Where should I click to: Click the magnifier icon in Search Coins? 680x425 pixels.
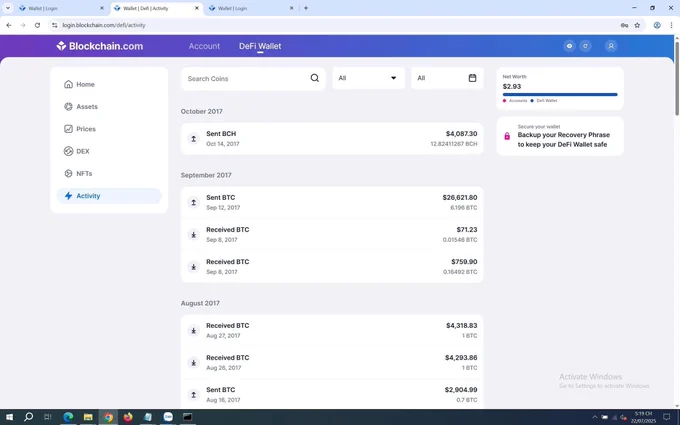[314, 78]
